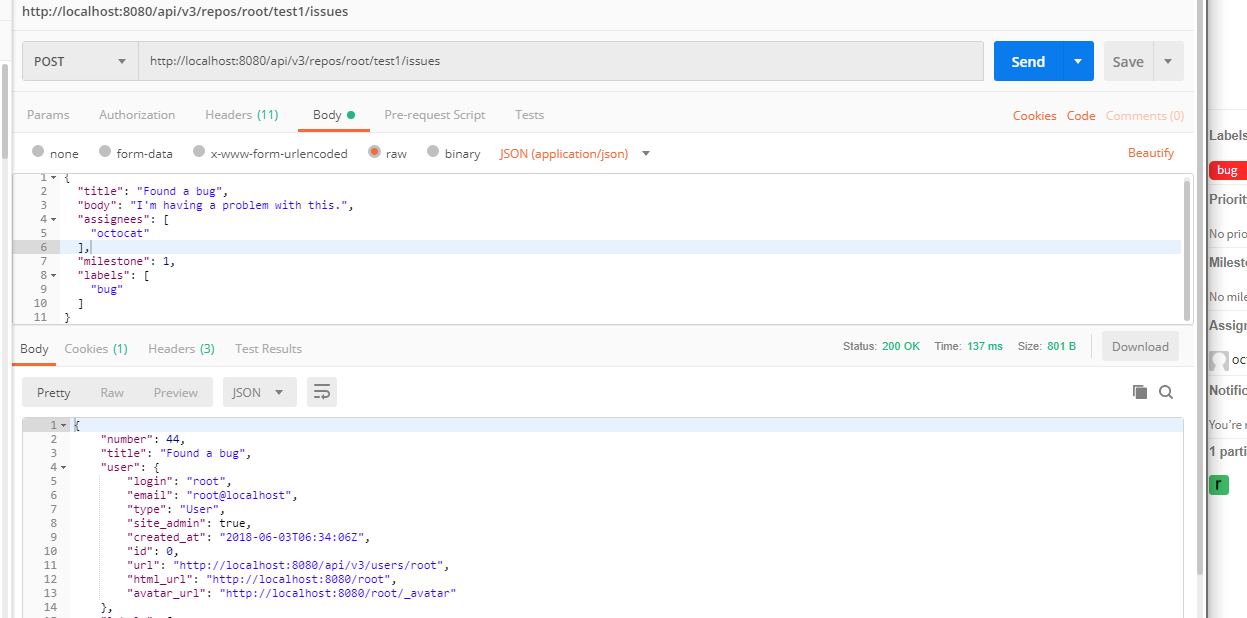Image resolution: width=1247 pixels, height=618 pixels.
Task: Select the request Body tab
Action: [334, 115]
